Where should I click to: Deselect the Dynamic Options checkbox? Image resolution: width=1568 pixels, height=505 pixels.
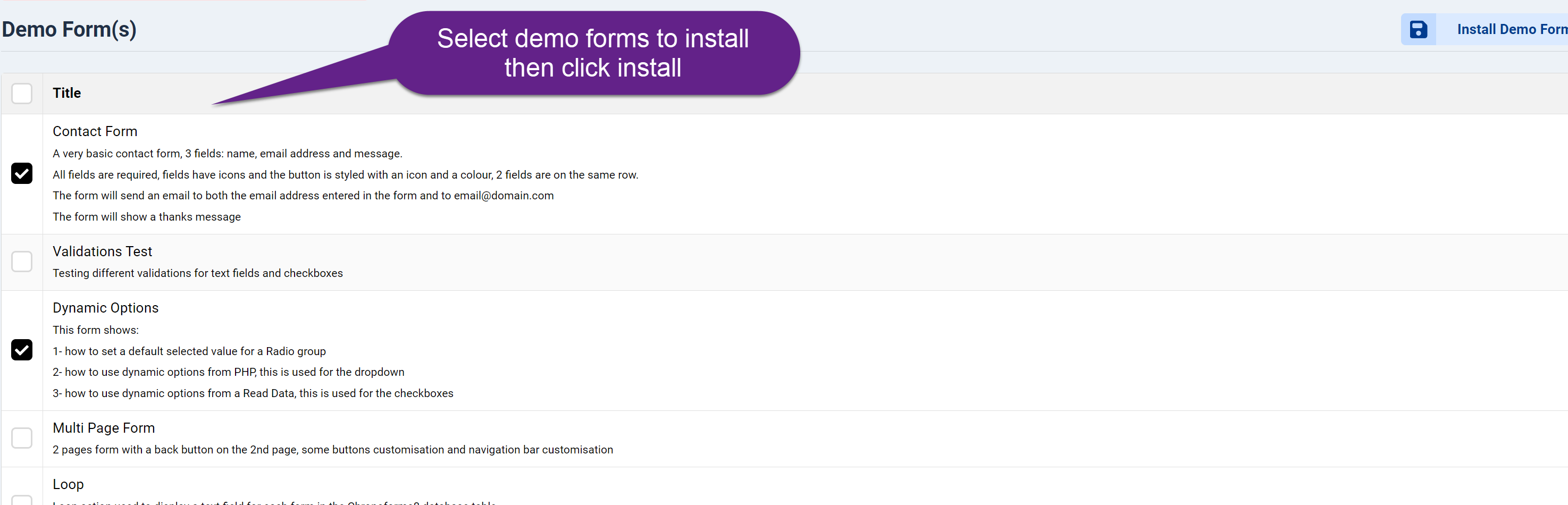tap(22, 350)
